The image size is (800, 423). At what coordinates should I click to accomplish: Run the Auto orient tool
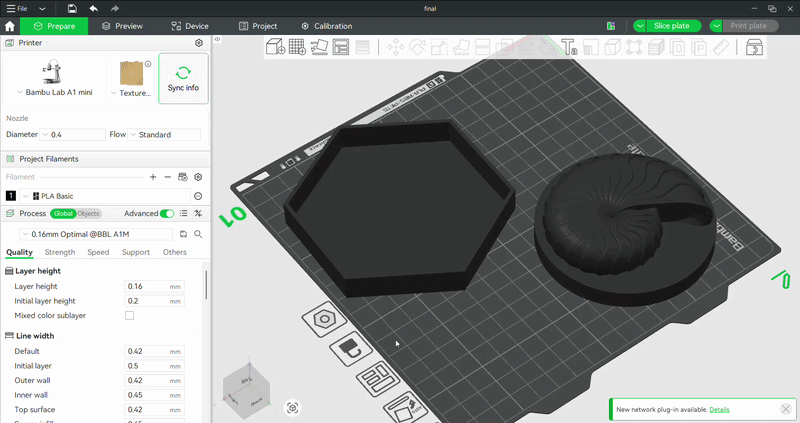(319, 47)
